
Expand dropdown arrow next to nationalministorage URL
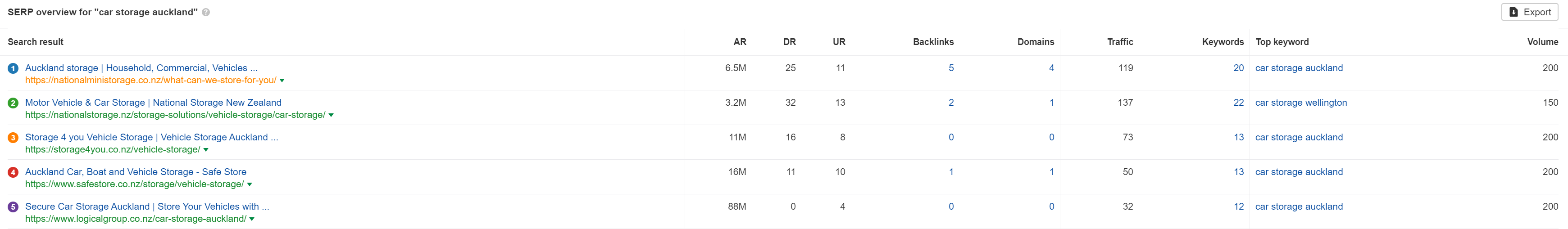[282, 81]
